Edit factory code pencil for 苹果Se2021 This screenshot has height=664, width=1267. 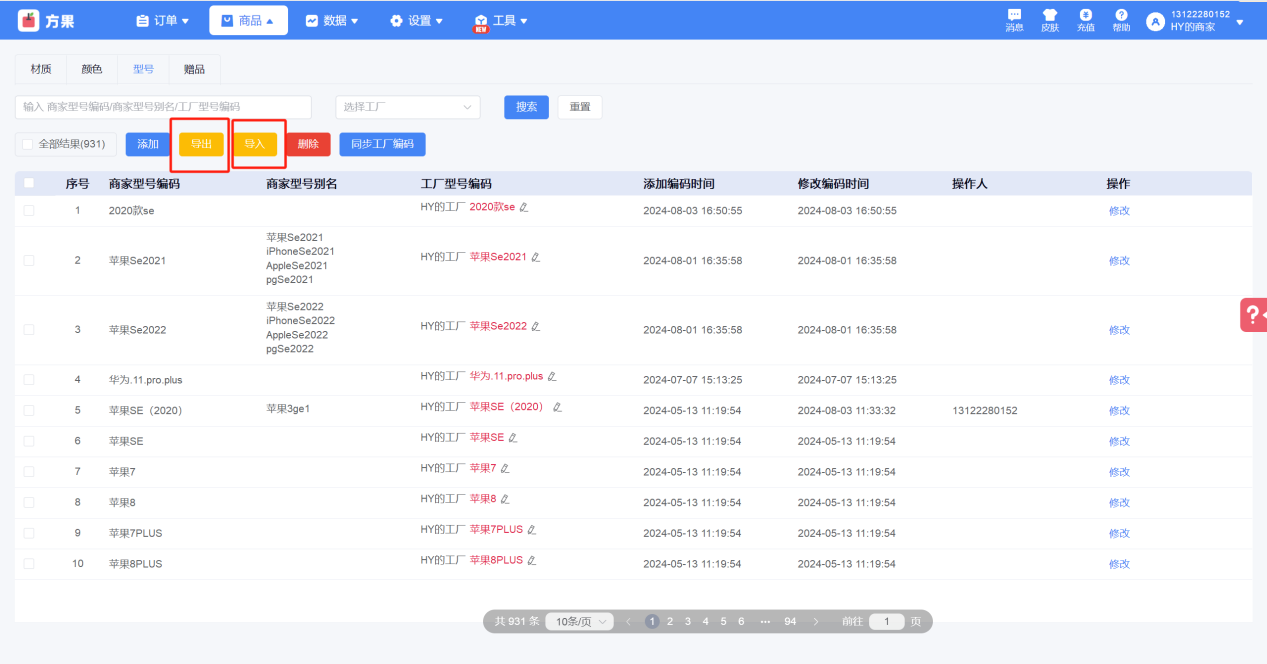click(x=535, y=257)
